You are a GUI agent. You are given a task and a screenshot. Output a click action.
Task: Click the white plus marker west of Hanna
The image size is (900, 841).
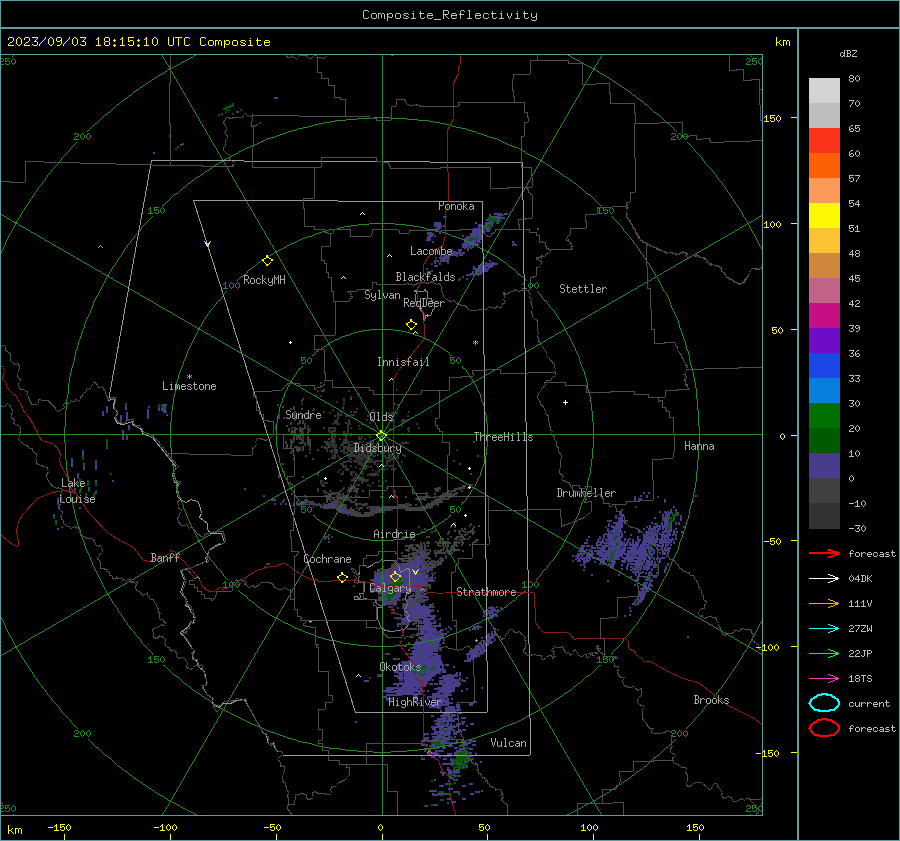(x=565, y=402)
